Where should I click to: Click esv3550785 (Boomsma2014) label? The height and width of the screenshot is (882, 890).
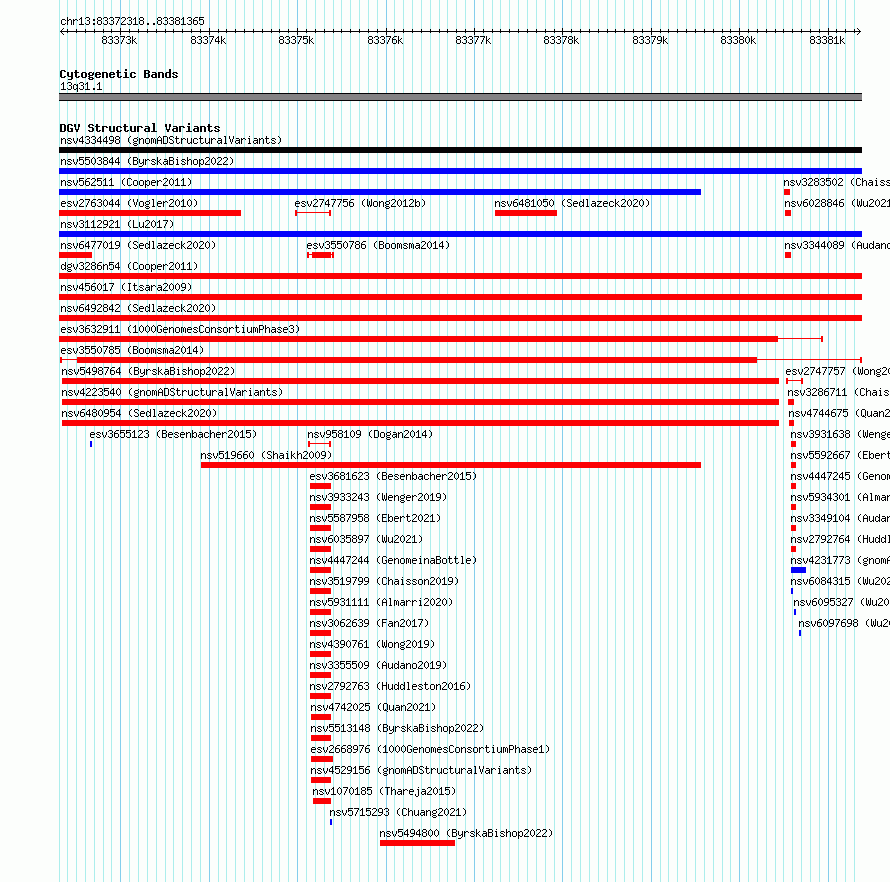(x=132, y=350)
